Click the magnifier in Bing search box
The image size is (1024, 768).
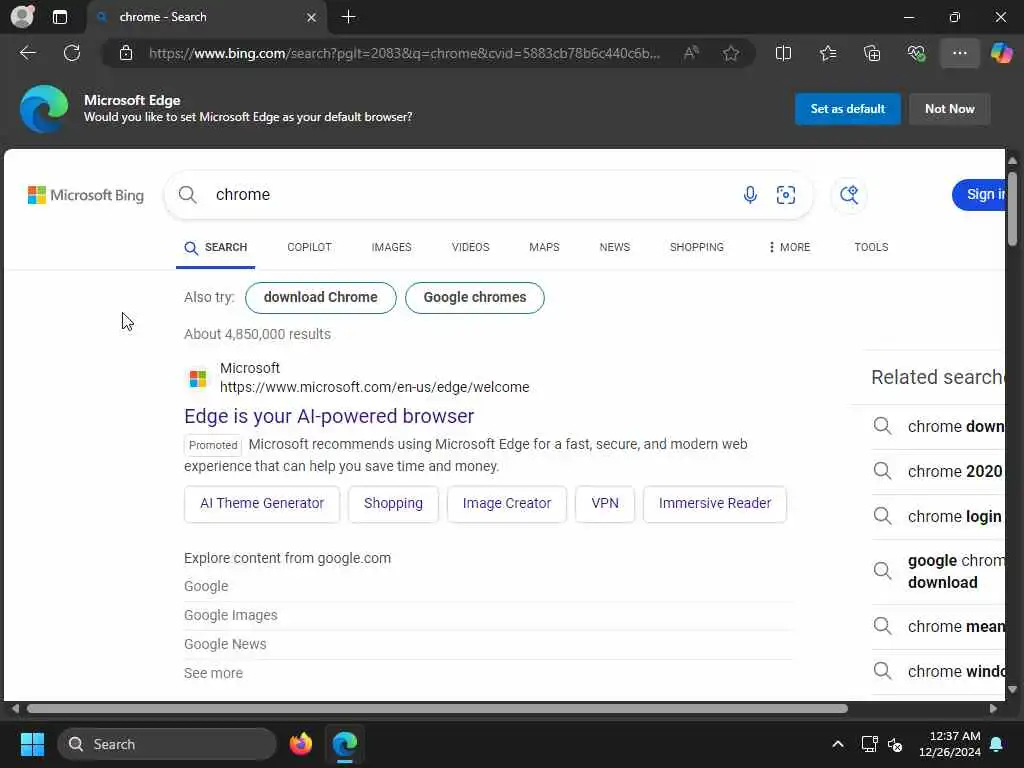[x=187, y=195]
